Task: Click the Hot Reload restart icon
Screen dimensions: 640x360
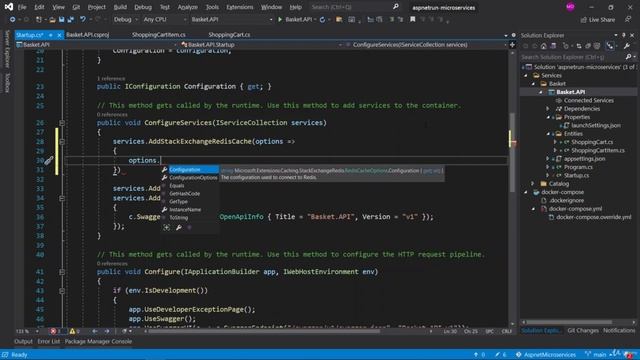Action: [x=322, y=19]
